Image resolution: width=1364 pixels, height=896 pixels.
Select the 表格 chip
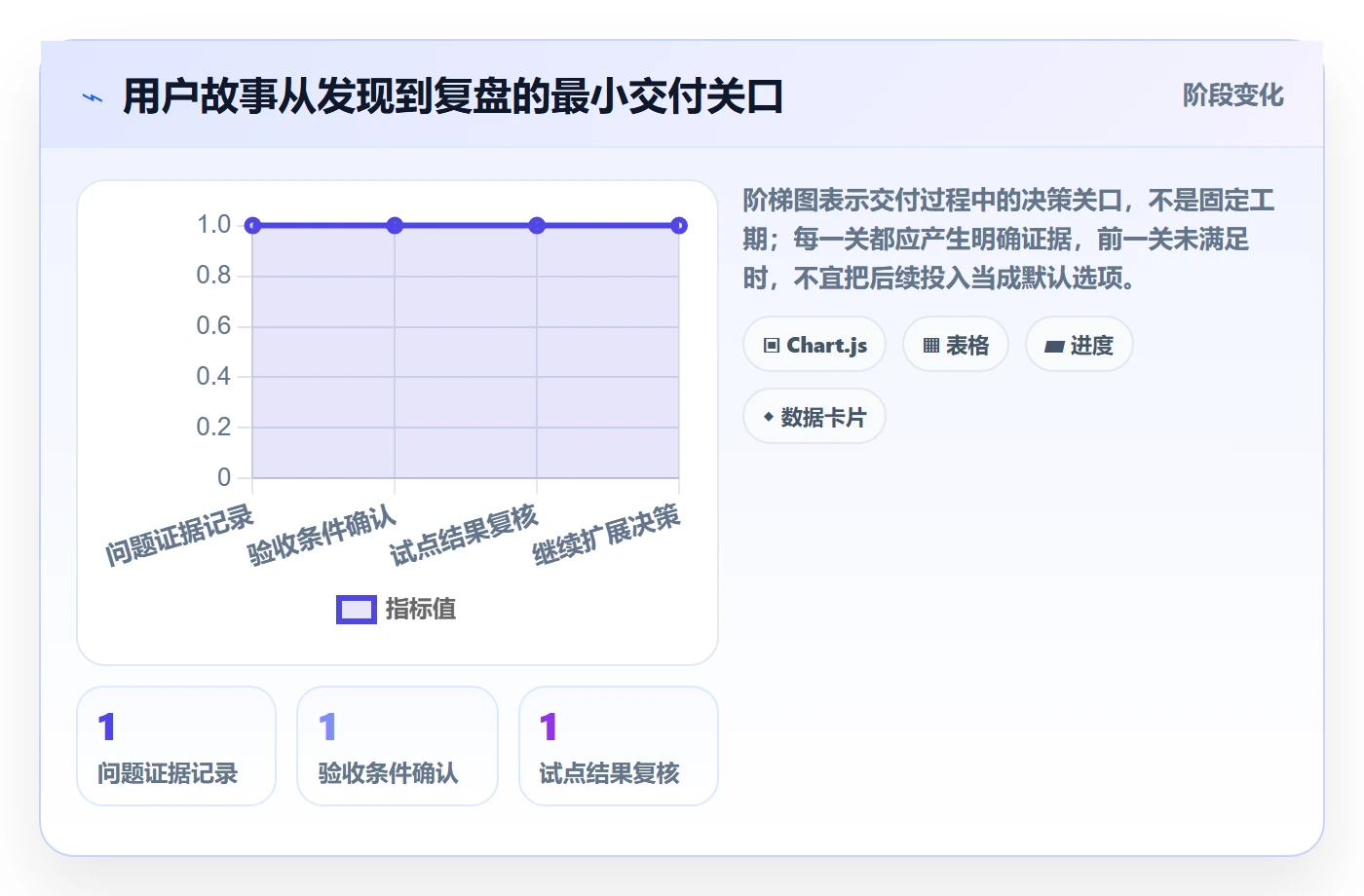coord(956,345)
